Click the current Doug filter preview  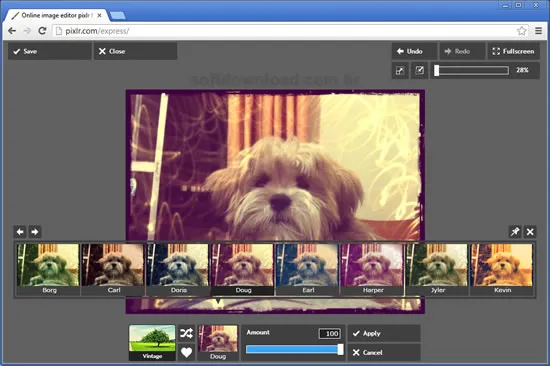tap(218, 342)
